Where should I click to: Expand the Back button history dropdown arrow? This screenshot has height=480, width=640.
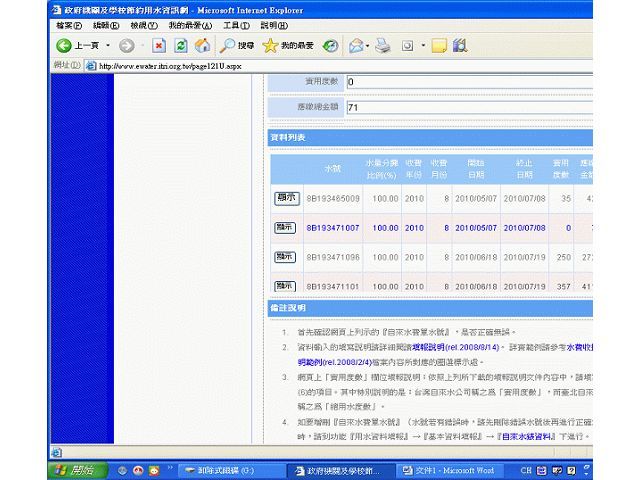coord(107,46)
